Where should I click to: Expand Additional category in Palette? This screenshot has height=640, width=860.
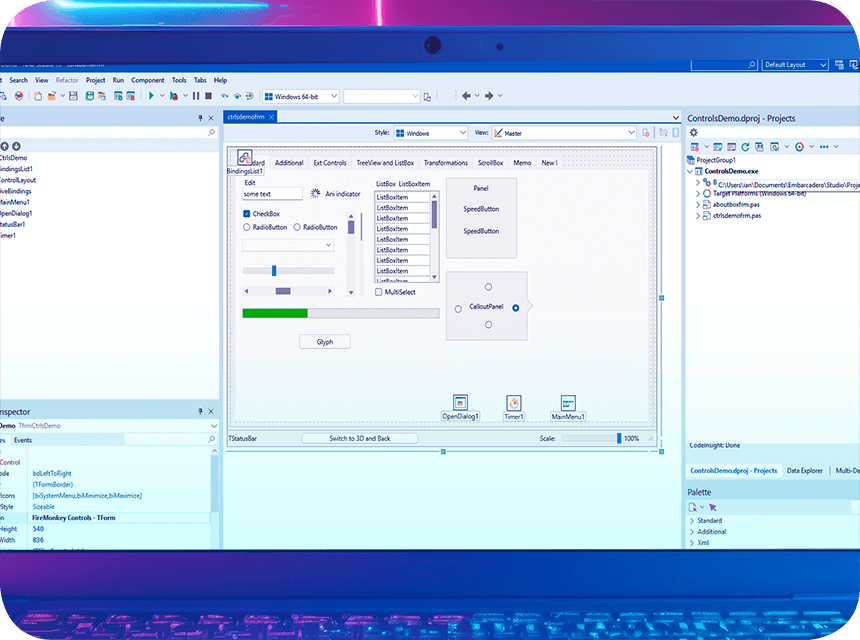coord(692,532)
